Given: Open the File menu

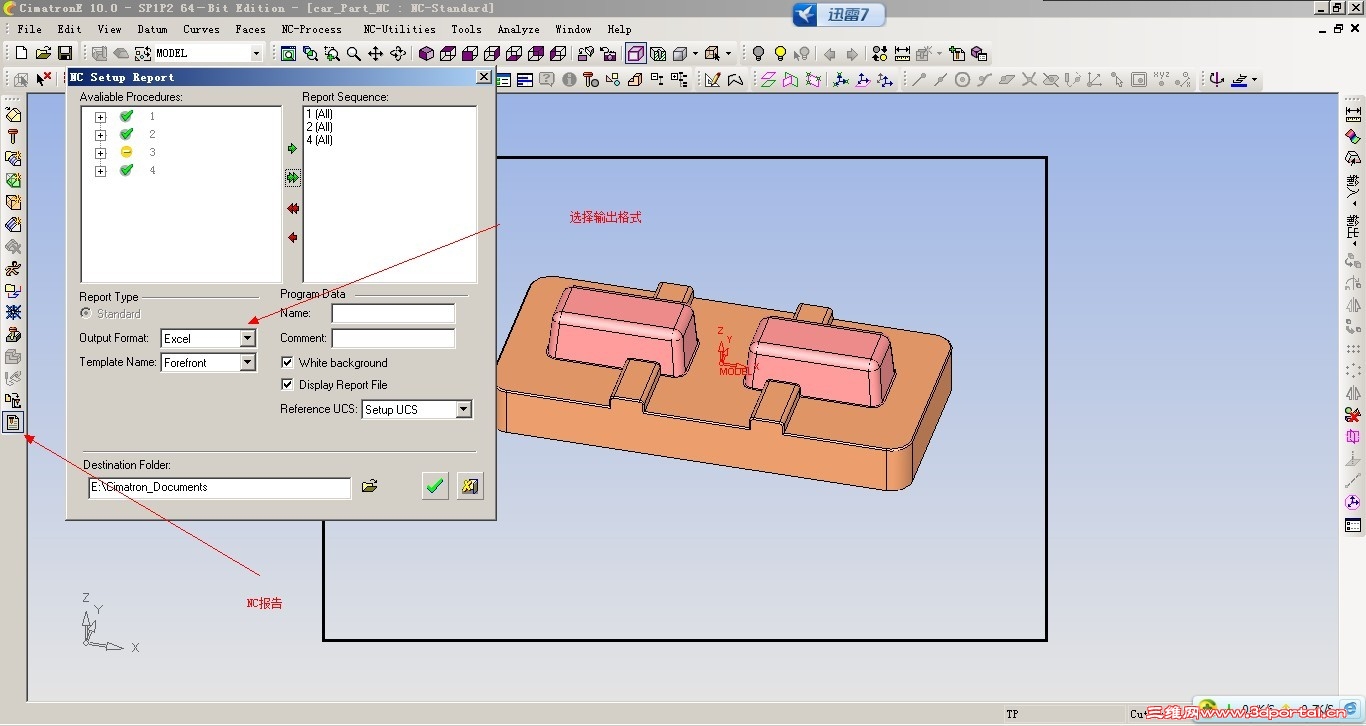Looking at the screenshot, I should coord(29,29).
